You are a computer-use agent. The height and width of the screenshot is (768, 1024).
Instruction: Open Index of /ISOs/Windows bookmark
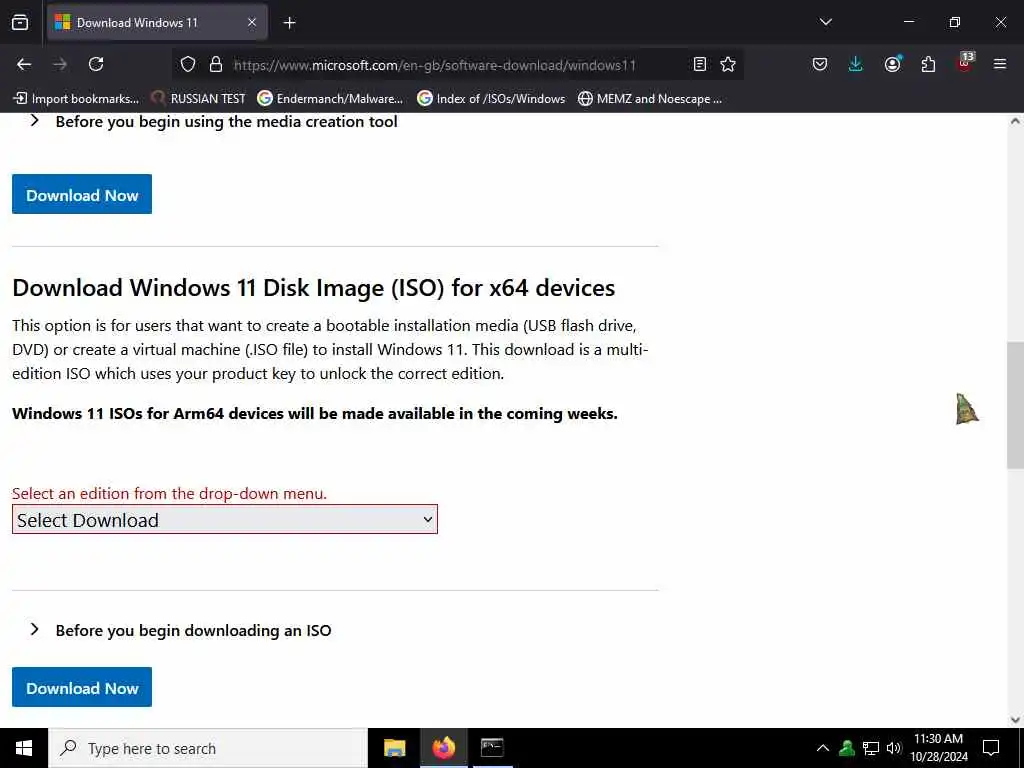coord(491,99)
